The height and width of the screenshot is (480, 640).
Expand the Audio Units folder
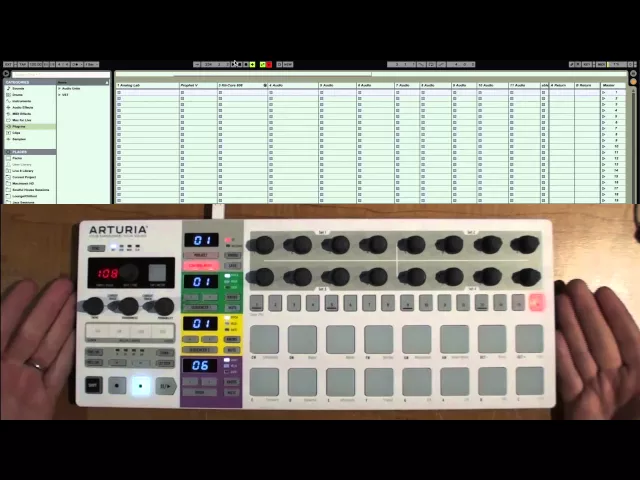point(60,89)
